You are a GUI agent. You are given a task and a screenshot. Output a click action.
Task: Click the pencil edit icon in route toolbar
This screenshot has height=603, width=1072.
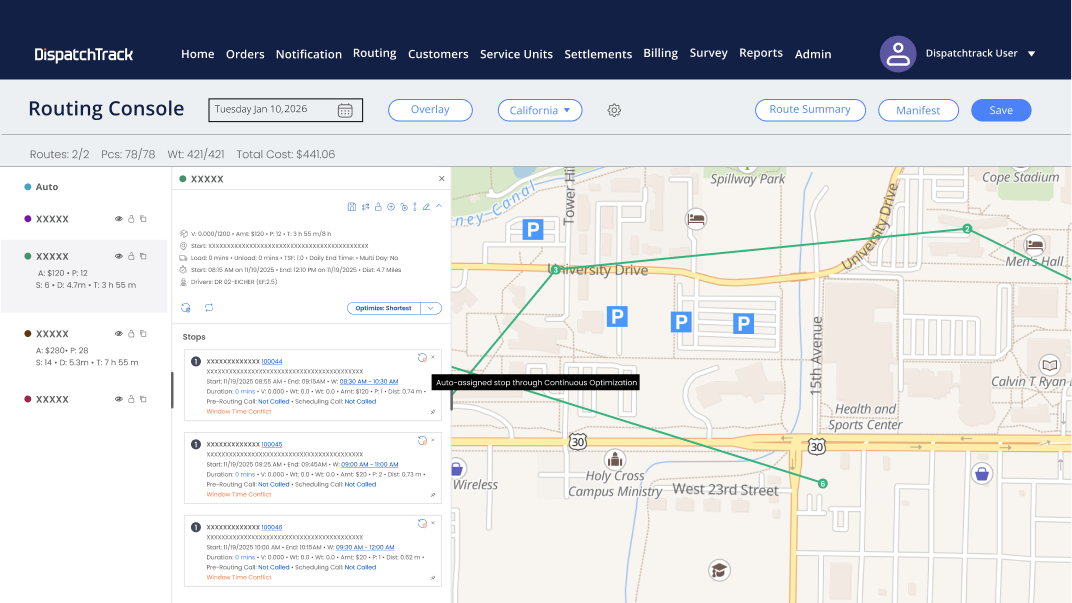(426, 206)
